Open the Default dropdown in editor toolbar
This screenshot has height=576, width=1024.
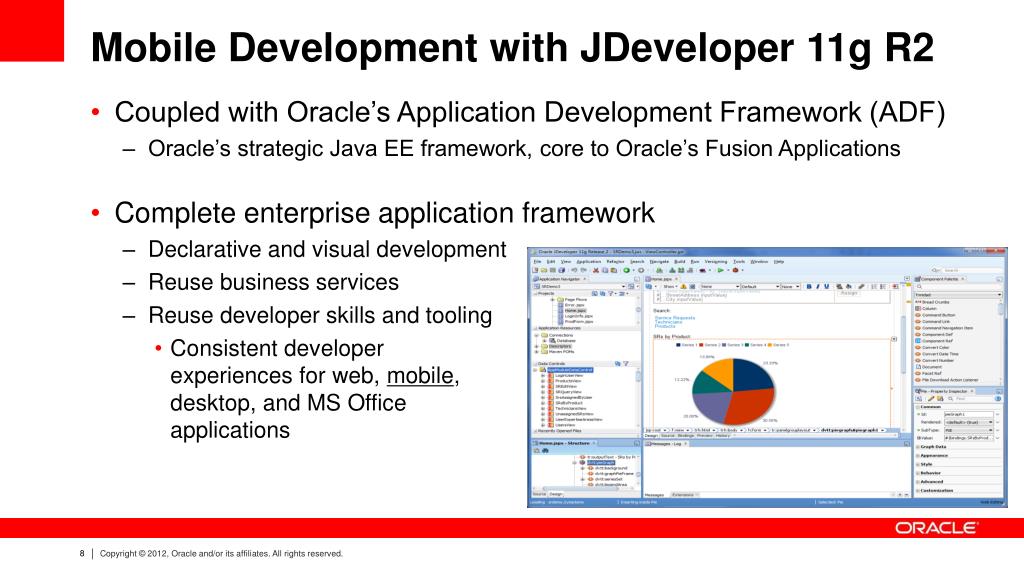(x=760, y=287)
